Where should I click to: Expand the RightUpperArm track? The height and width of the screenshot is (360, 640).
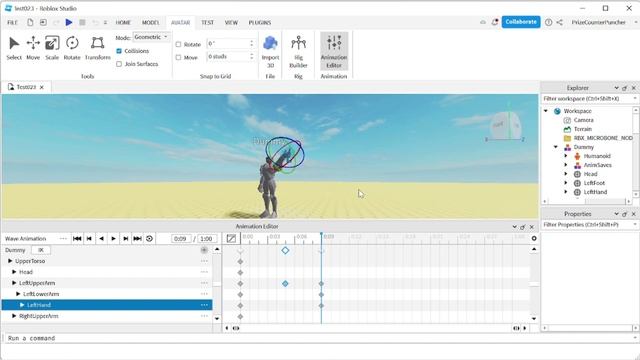14,316
